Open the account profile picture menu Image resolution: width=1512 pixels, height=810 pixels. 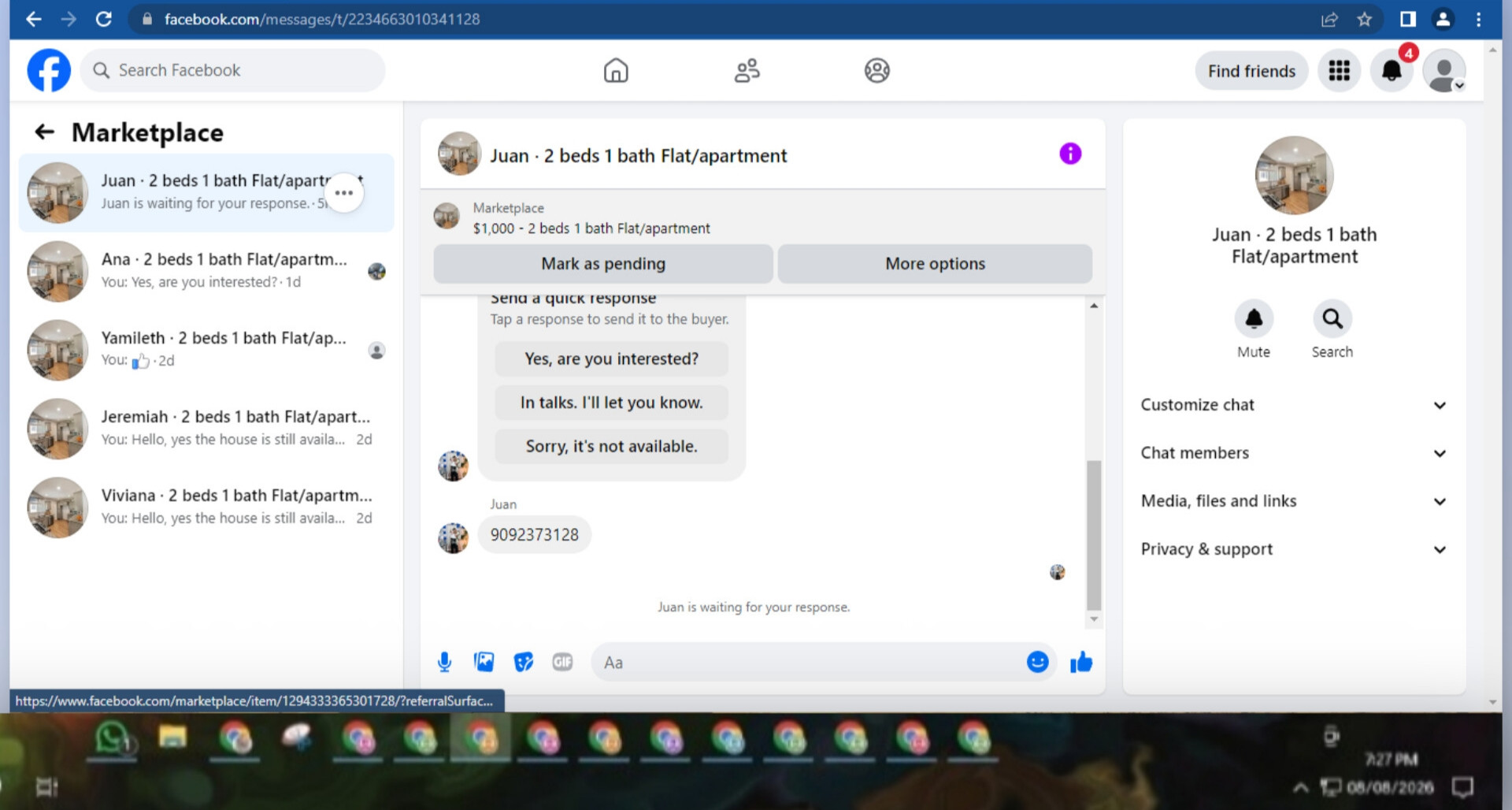1444,71
